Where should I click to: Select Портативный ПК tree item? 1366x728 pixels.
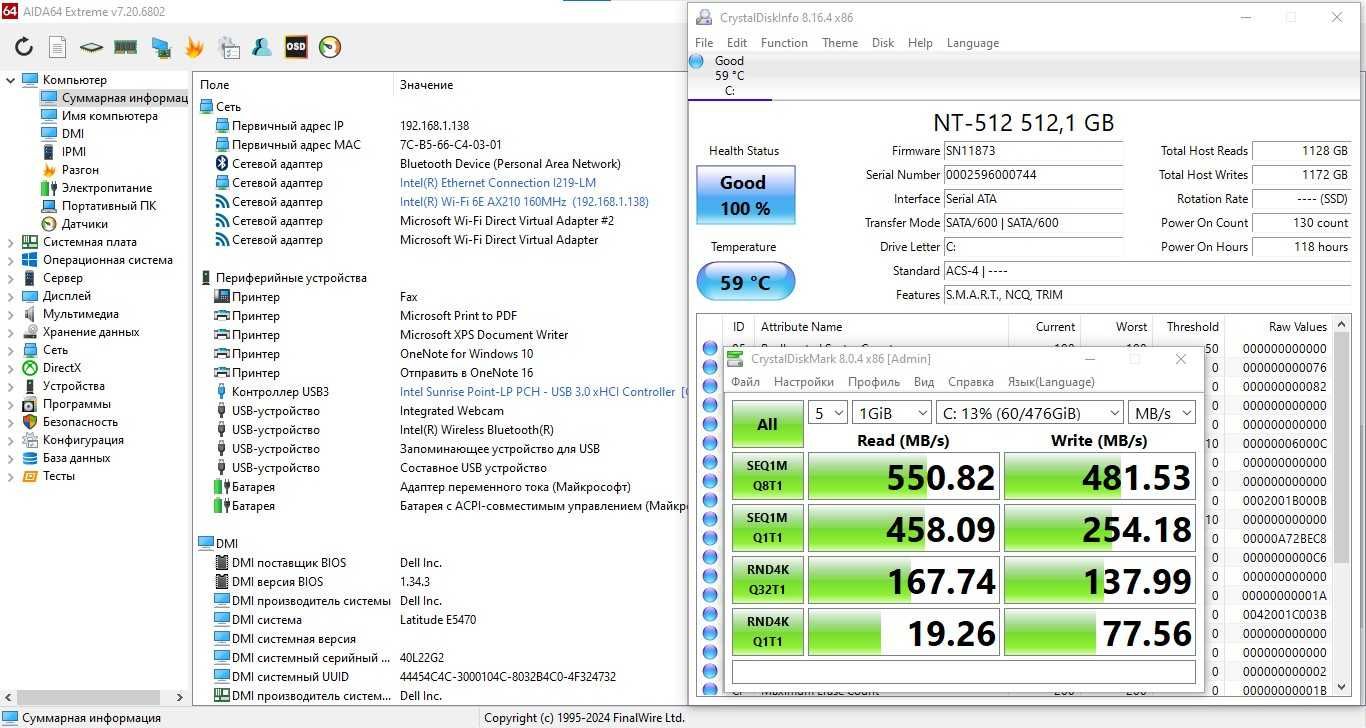coord(109,206)
